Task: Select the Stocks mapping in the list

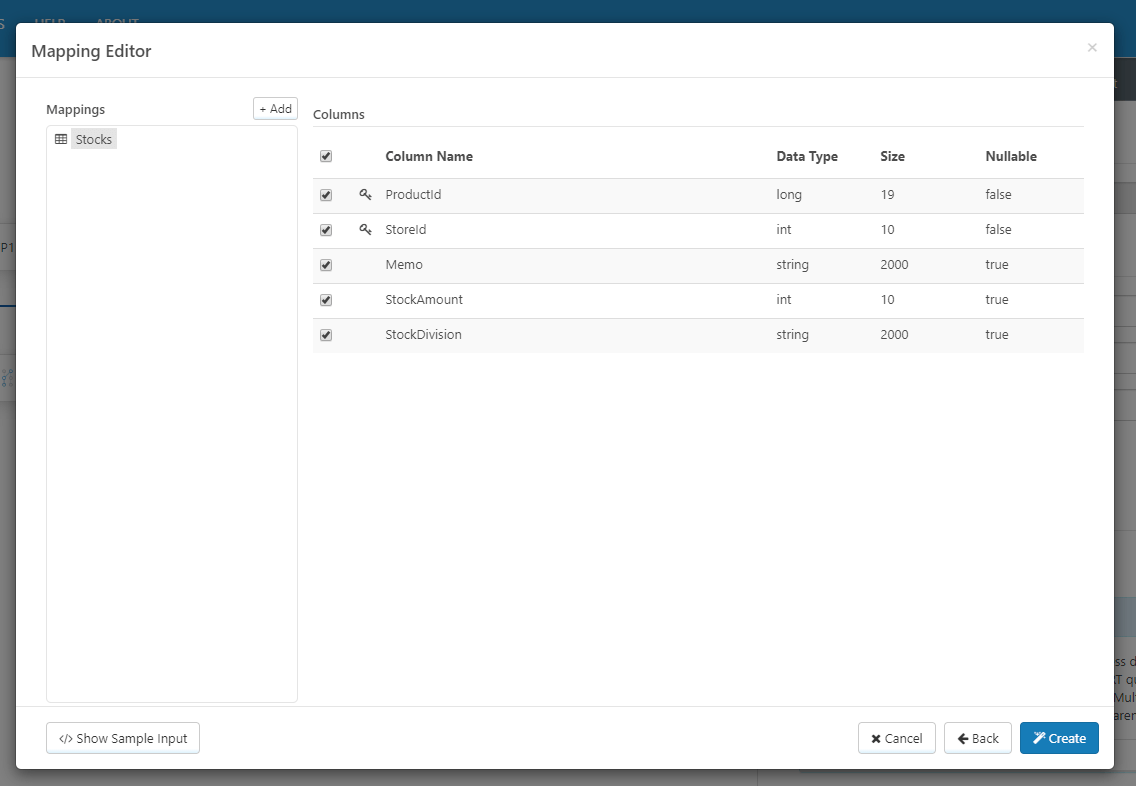Action: coord(93,139)
